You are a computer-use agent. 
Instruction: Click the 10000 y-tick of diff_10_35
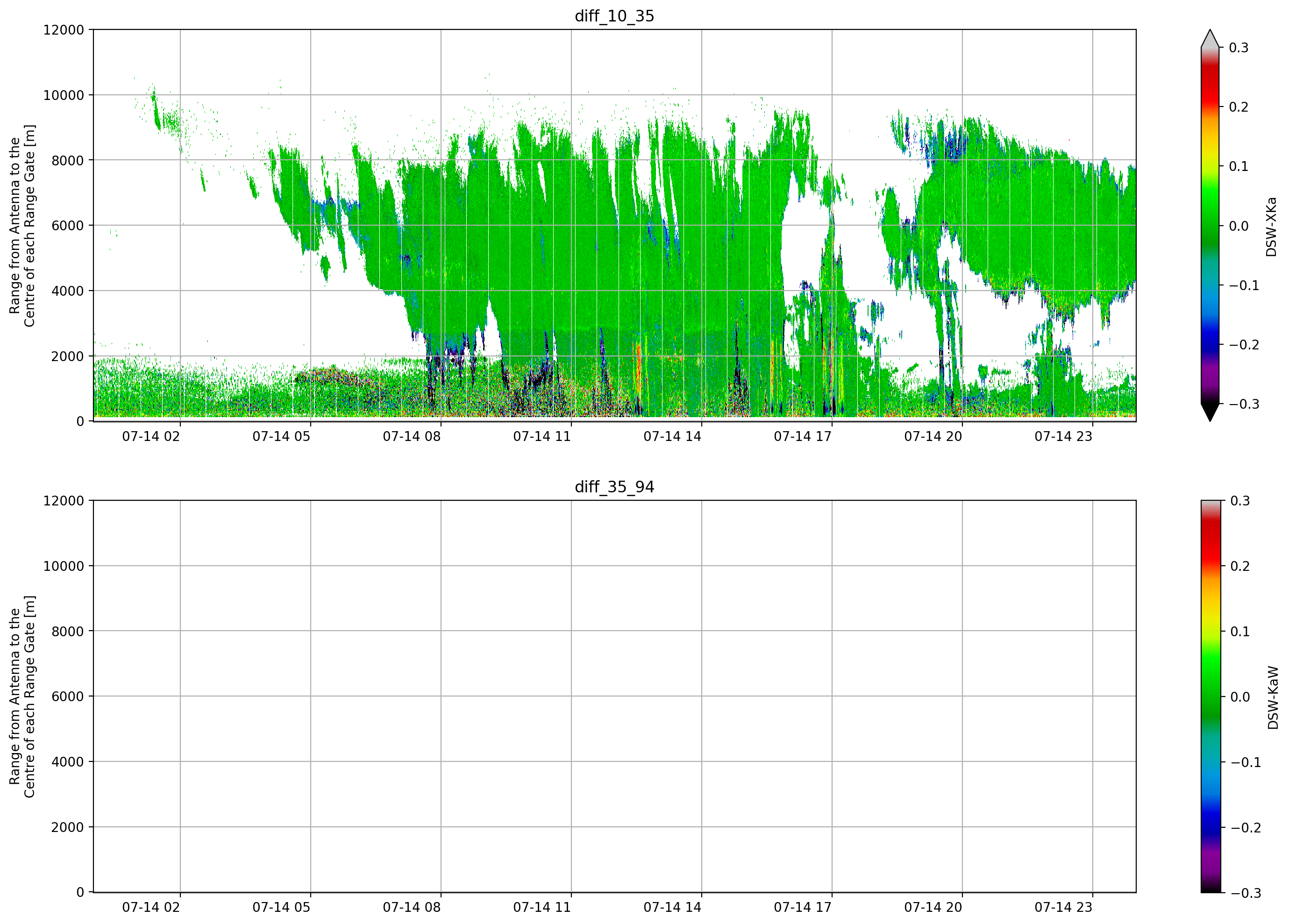coord(64,95)
